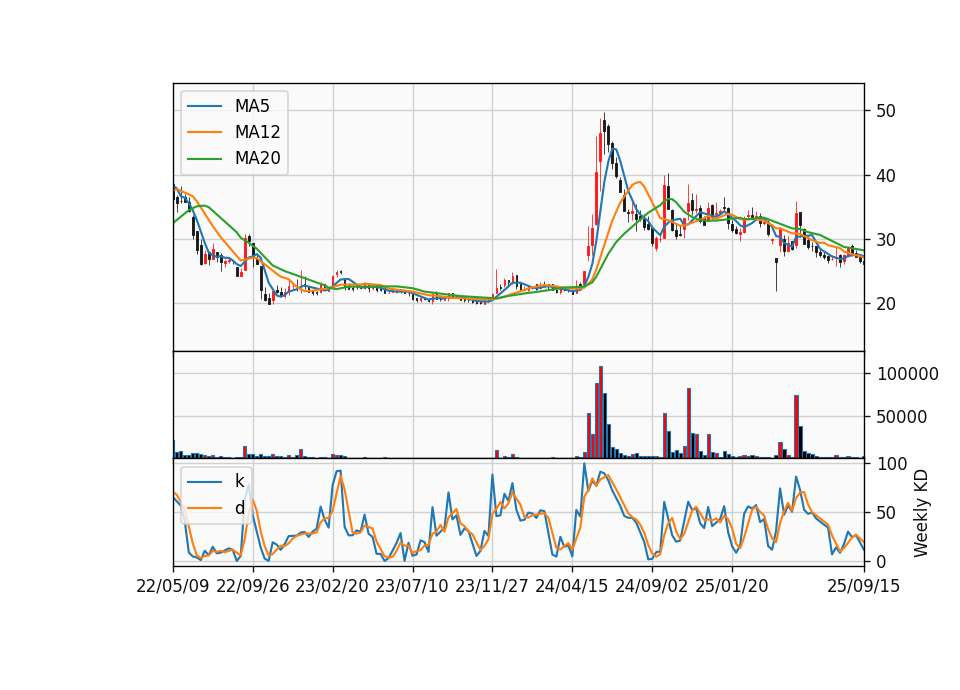The image size is (960, 690).
Task: Click the 24/04/15 date axis label
Action: 572,586
